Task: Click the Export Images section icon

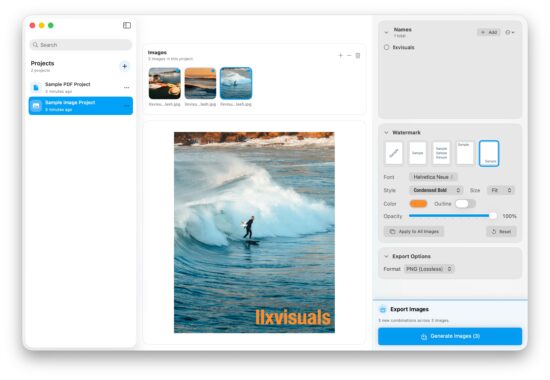Action: (383, 309)
